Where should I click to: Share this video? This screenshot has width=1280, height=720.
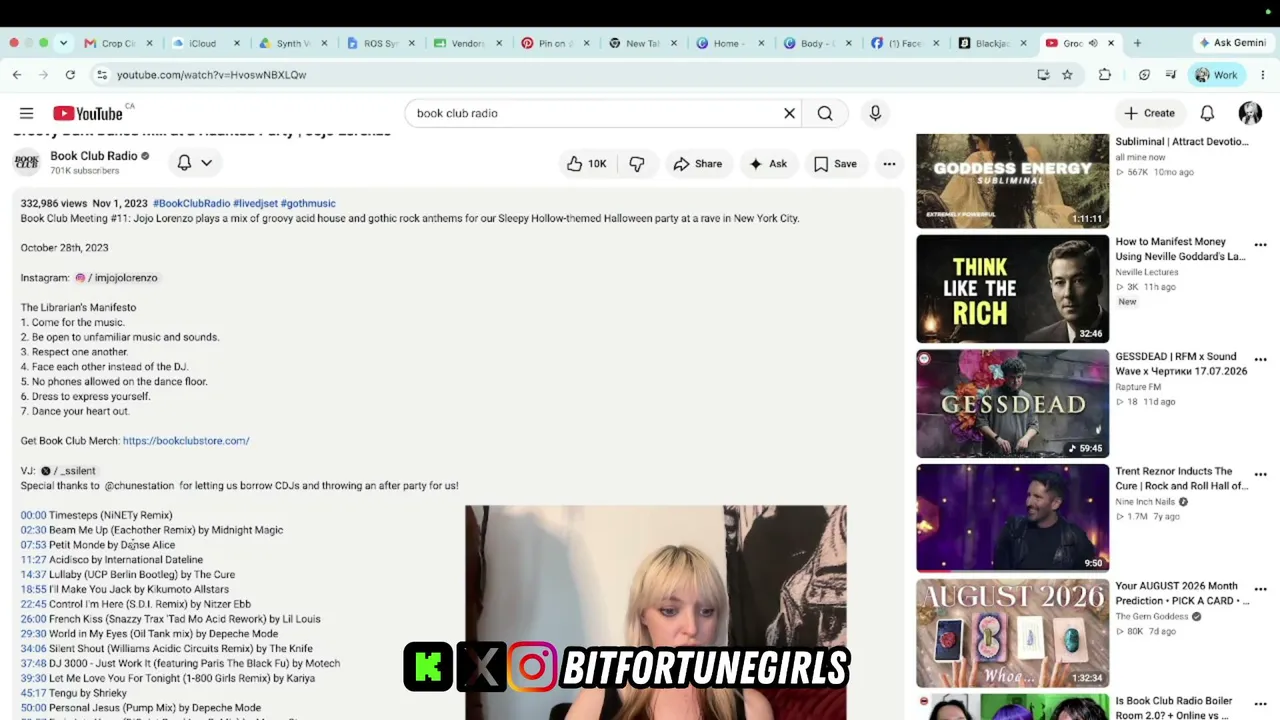(697, 164)
